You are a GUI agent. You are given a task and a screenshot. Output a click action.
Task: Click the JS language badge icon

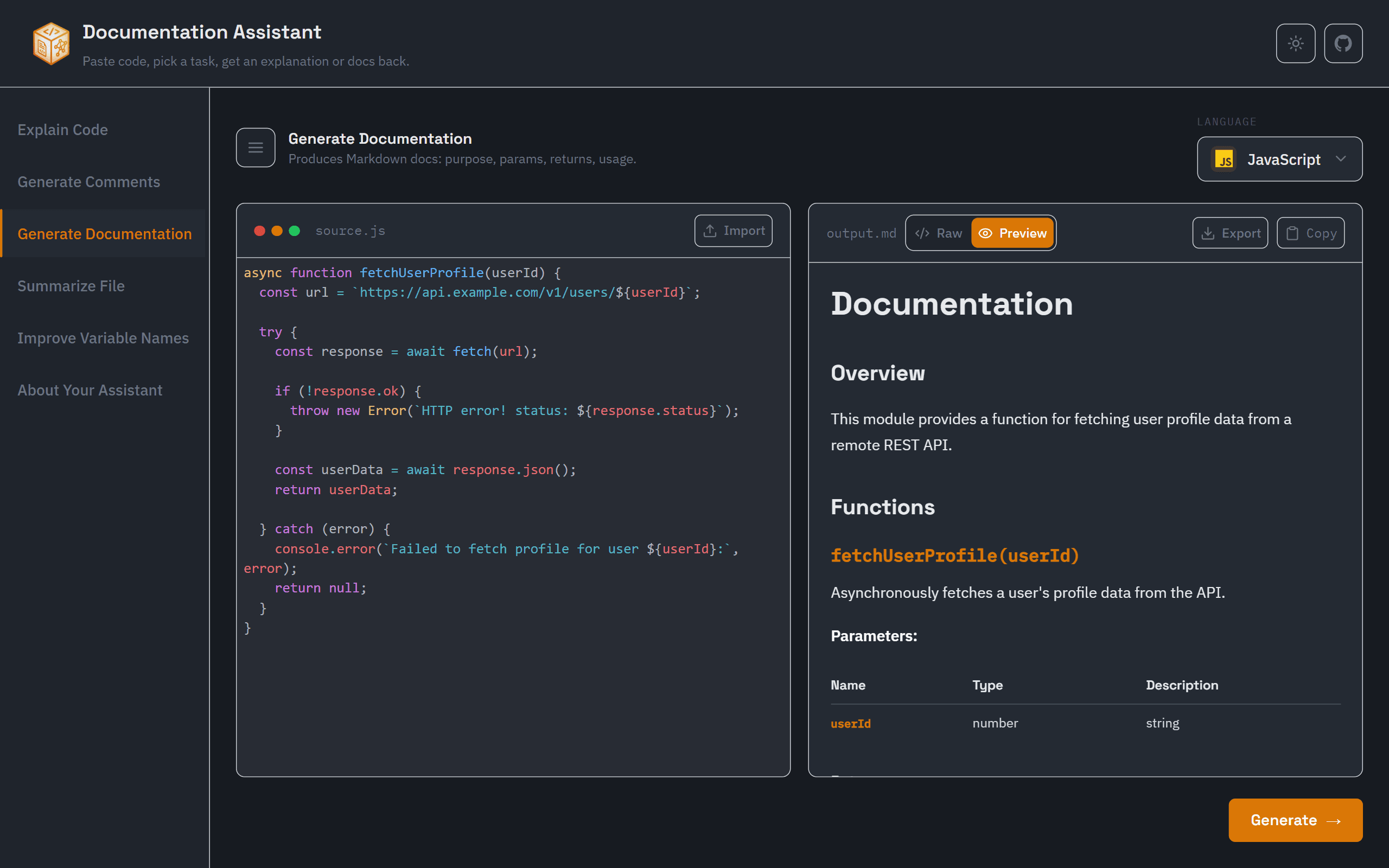point(1224,159)
